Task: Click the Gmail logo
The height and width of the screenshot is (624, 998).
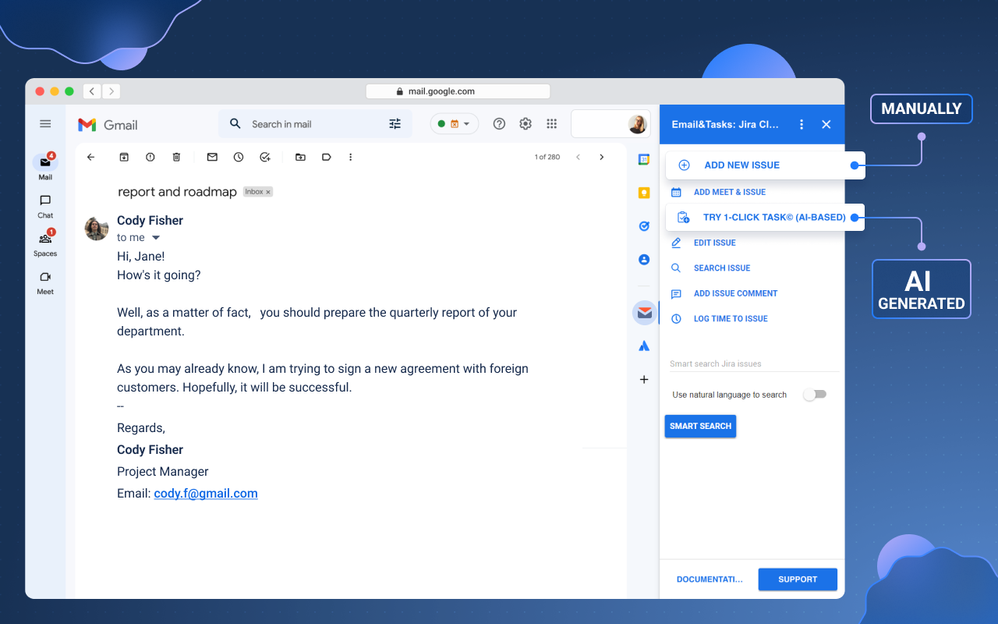Action: point(108,125)
